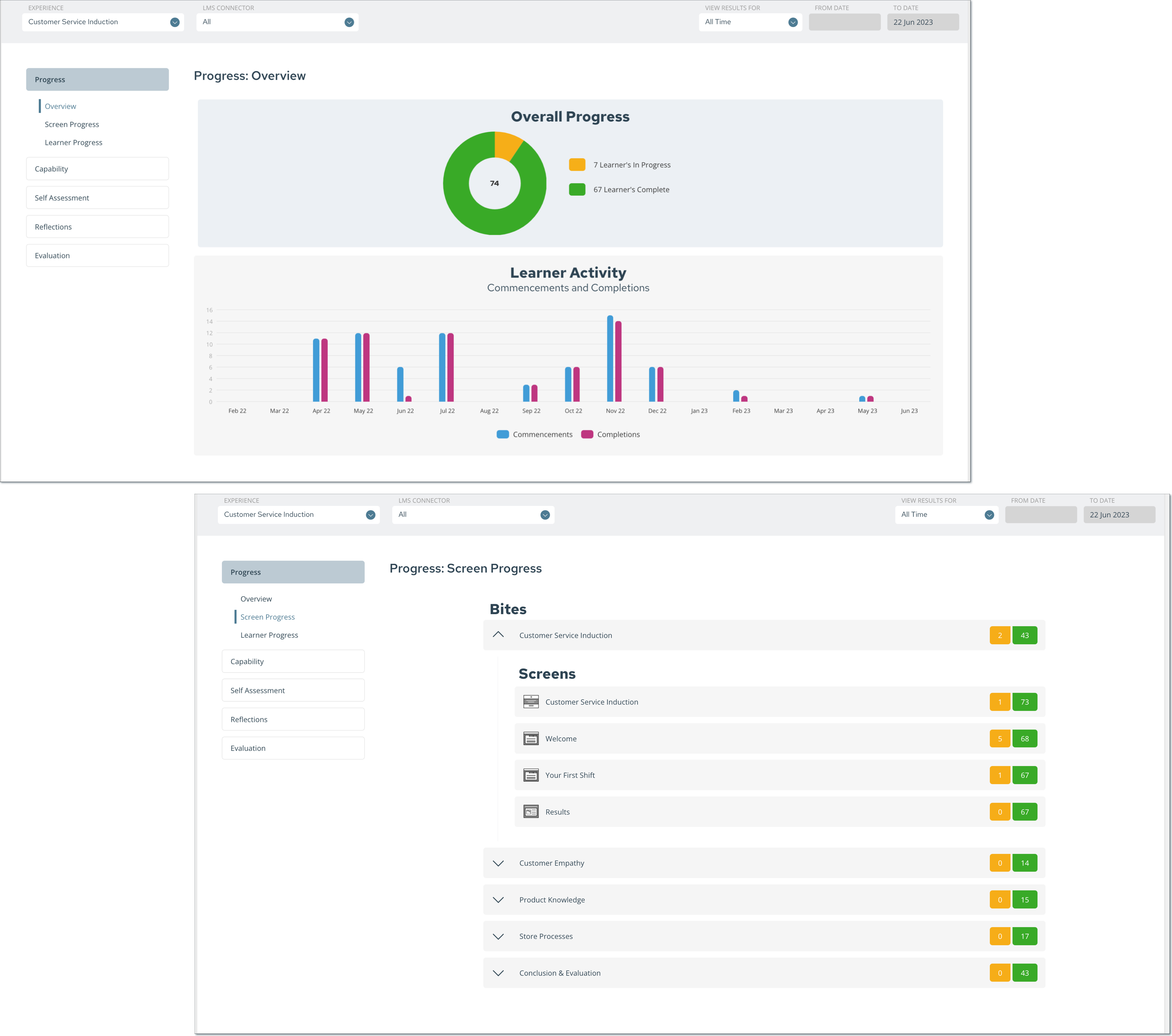The image size is (1172, 1036).
Task: Click orange badge 2 on Customer Service Induction bite
Action: 1000,635
